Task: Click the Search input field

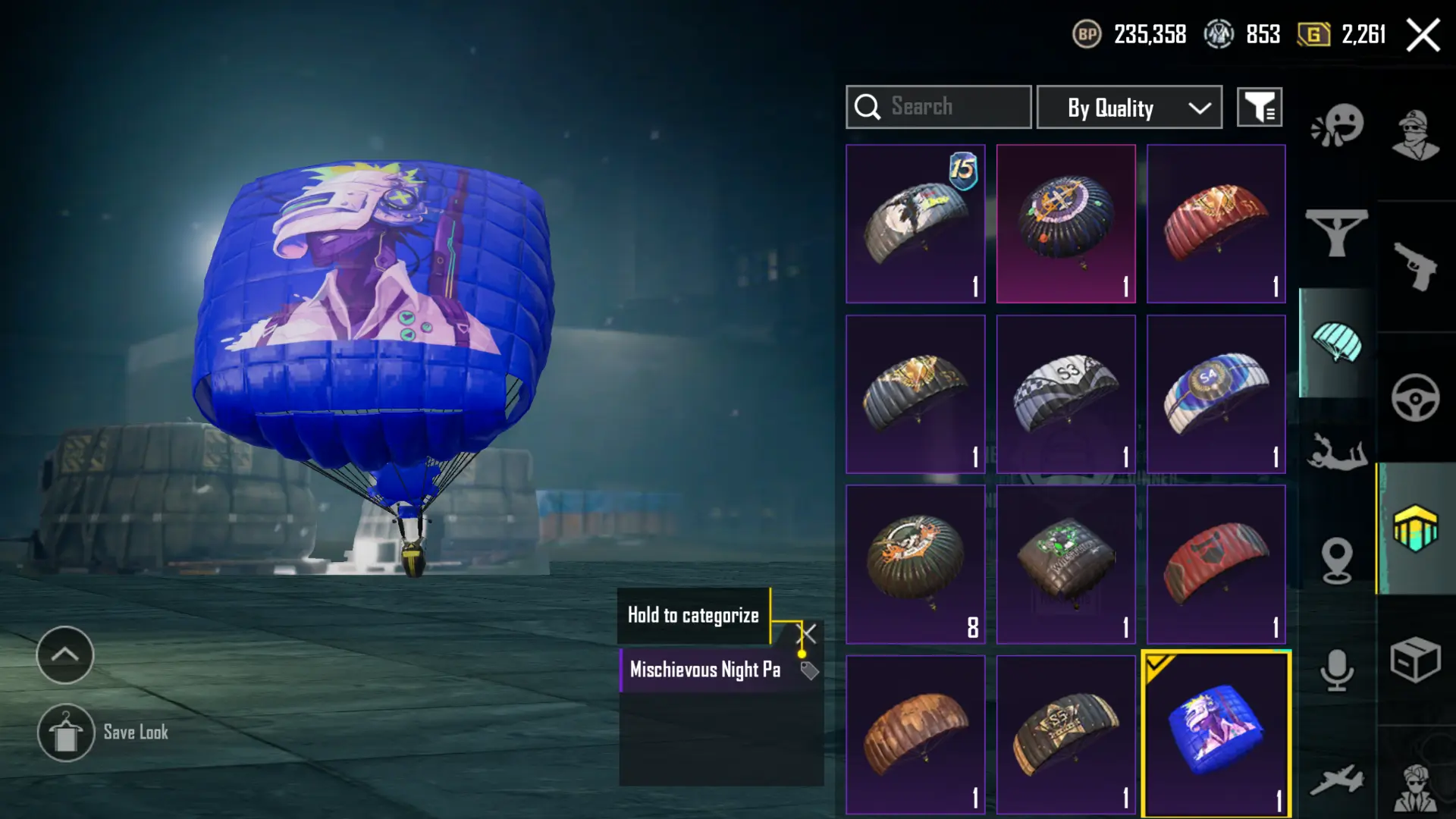Action: pyautogui.click(x=939, y=107)
